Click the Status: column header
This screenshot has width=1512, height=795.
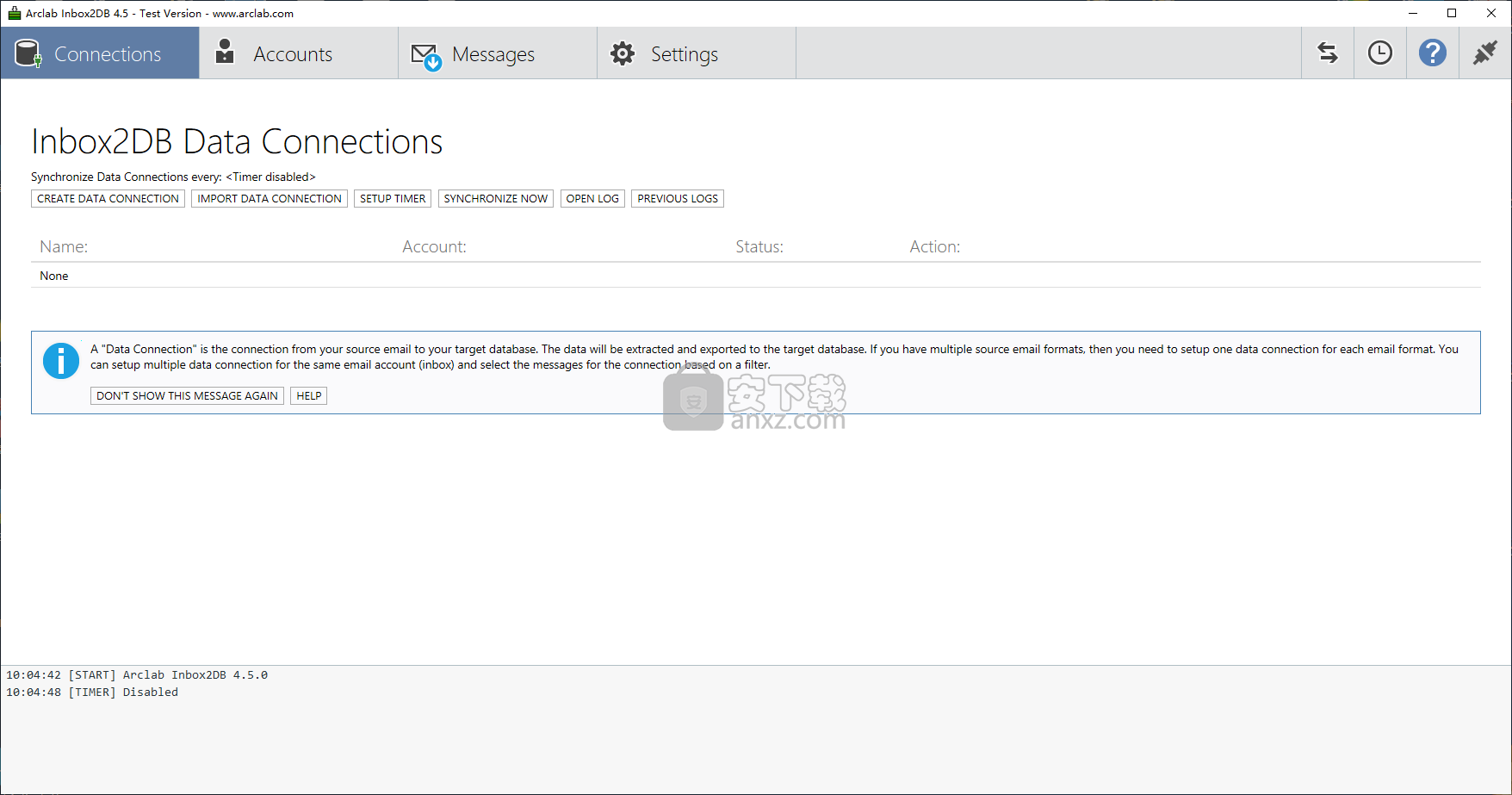point(759,247)
